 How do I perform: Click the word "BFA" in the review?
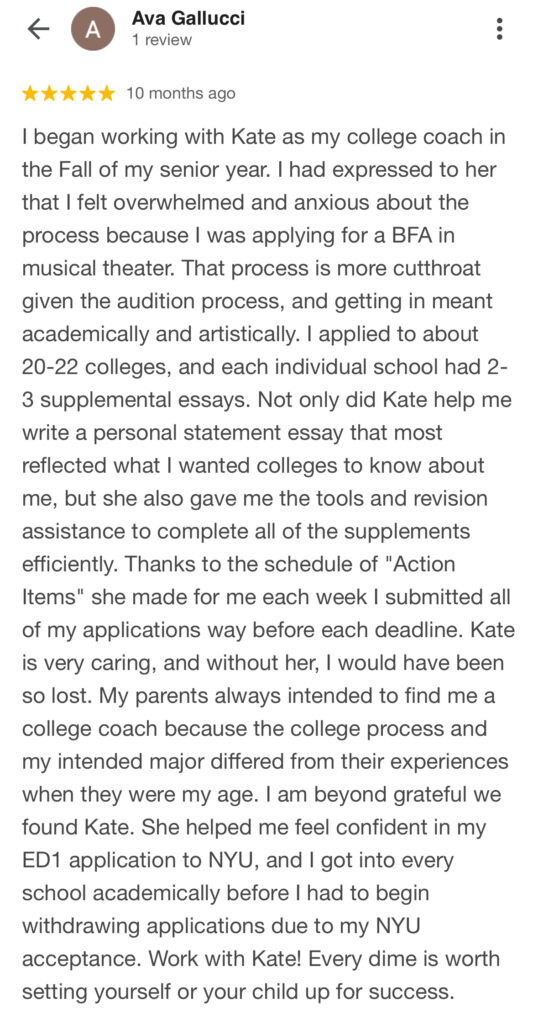(x=409, y=236)
